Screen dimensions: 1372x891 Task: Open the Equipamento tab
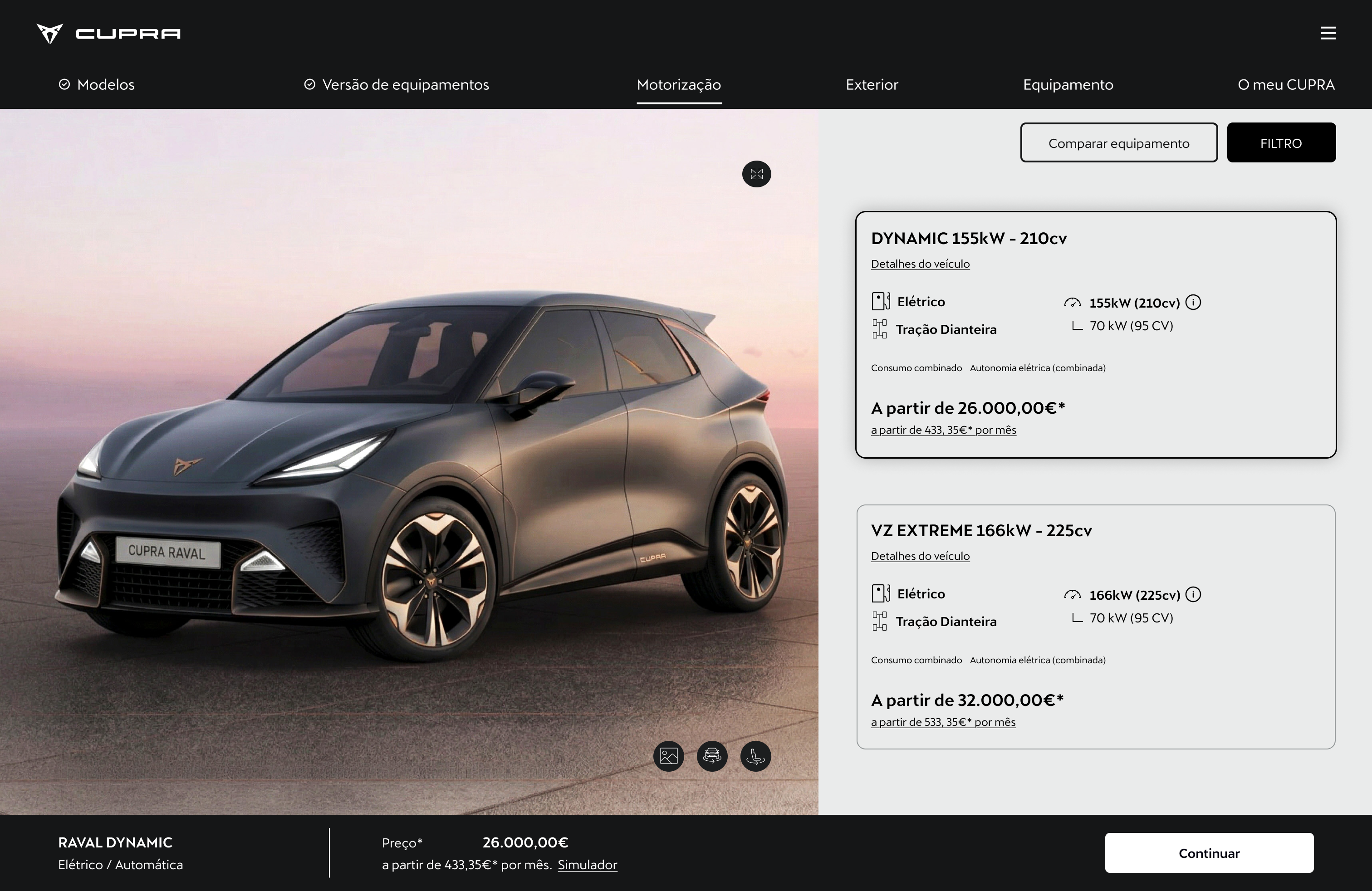1068,85
